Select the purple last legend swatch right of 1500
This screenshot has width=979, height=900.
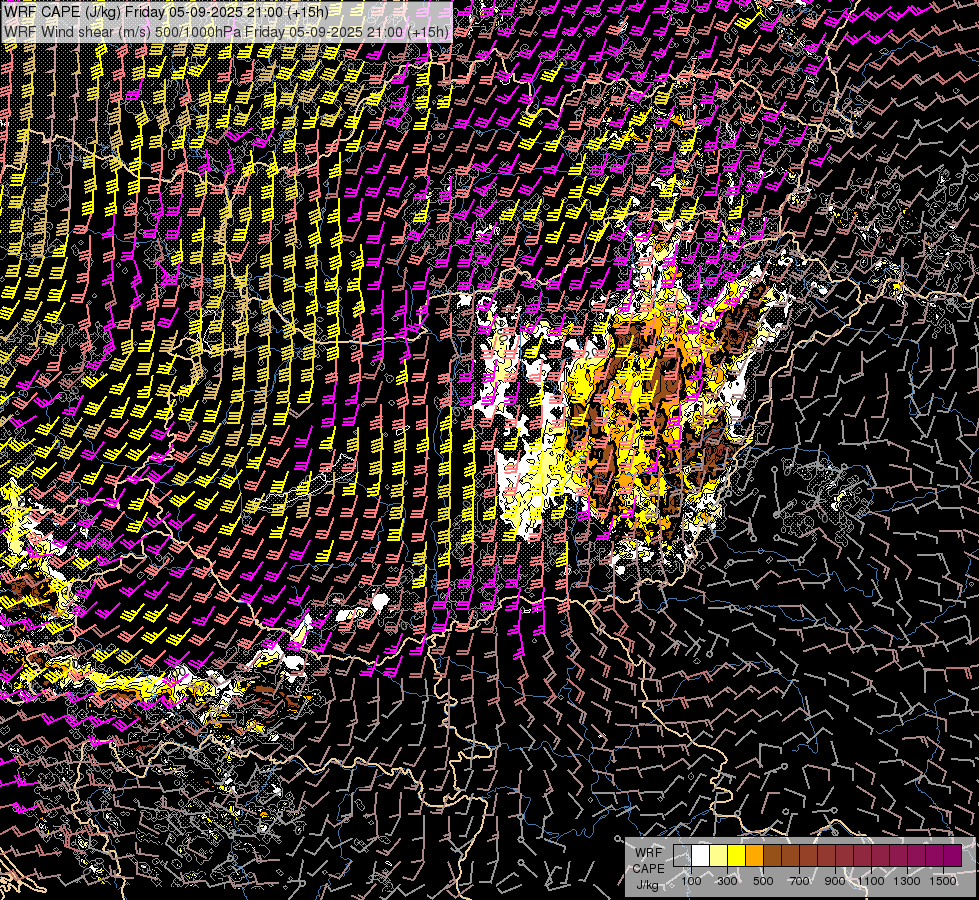point(953,856)
